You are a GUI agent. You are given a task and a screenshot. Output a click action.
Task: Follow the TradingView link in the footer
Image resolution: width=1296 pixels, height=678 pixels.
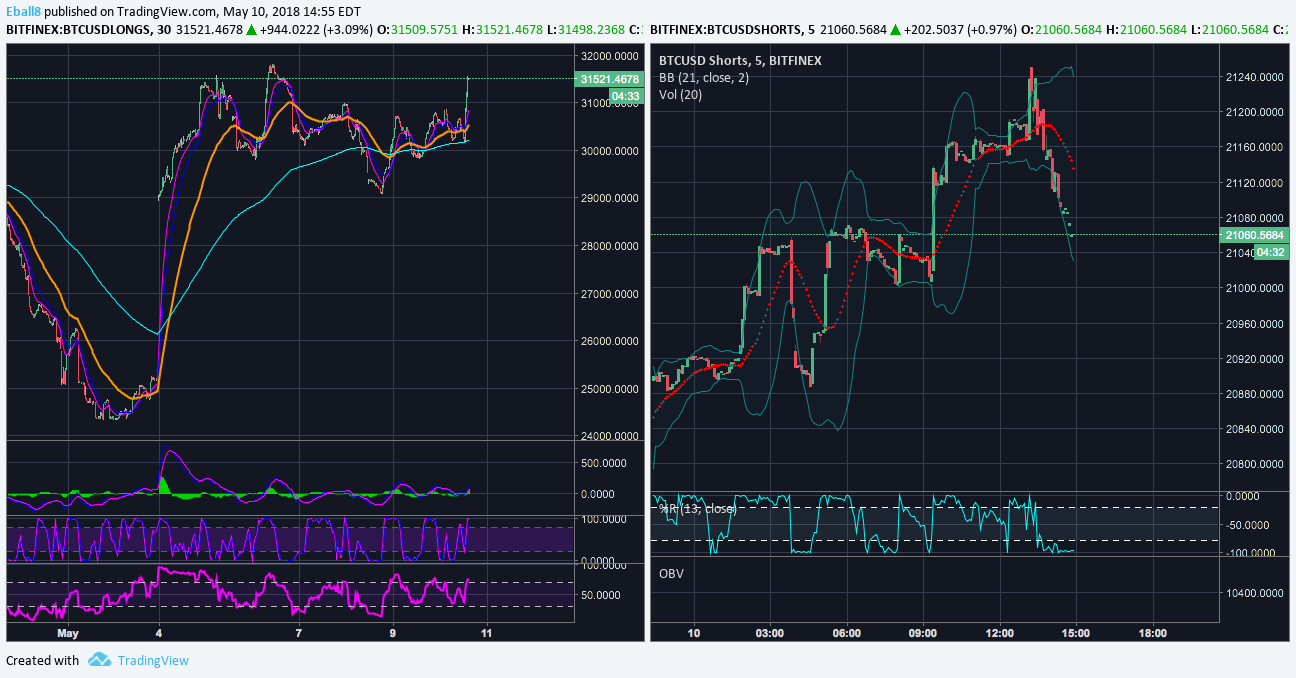point(153,660)
